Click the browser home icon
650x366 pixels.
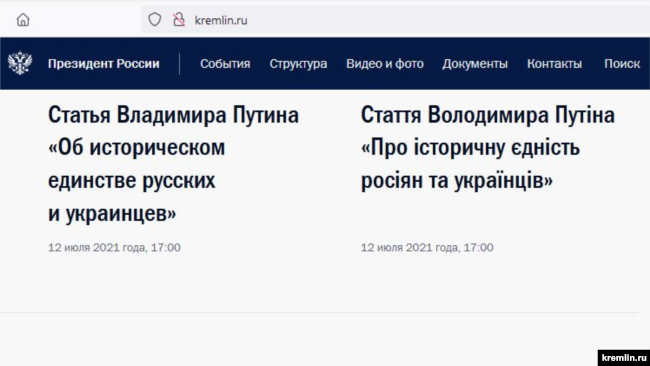point(23,19)
